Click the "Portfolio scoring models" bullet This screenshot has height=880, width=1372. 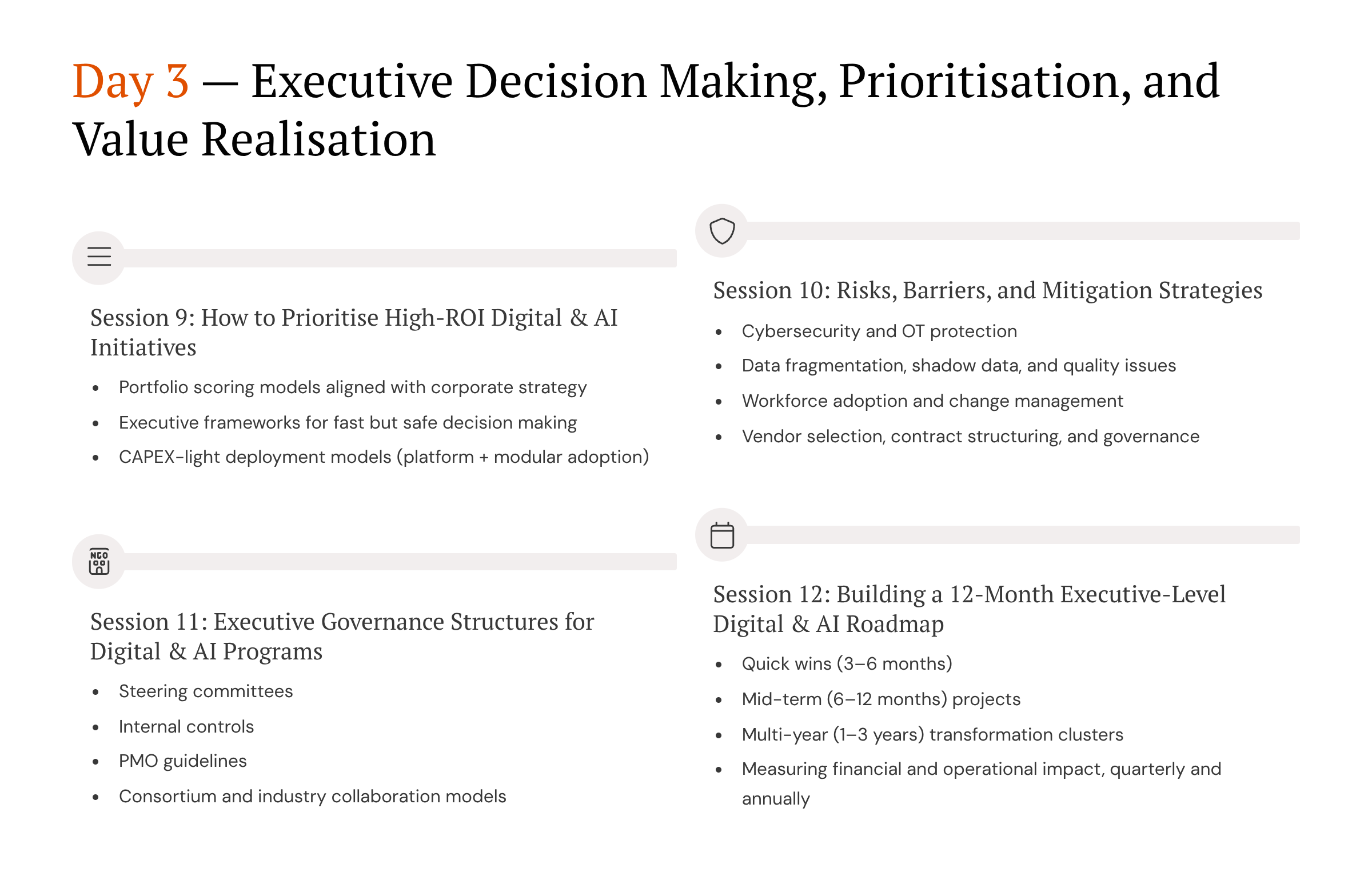(x=353, y=387)
